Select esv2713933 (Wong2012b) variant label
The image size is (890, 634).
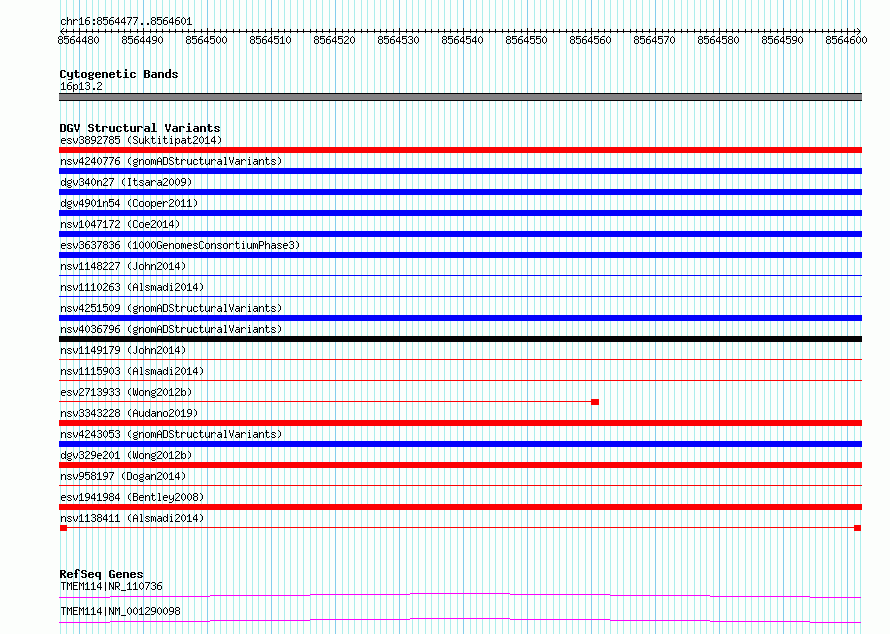point(126,392)
